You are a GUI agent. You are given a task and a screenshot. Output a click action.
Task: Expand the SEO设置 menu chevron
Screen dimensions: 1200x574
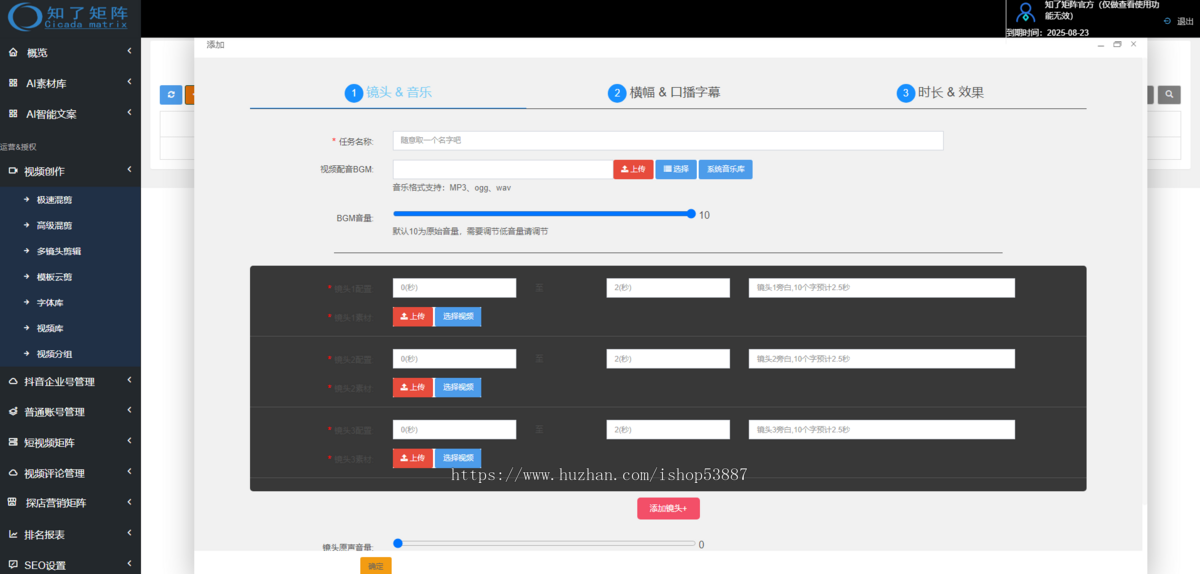[130, 564]
